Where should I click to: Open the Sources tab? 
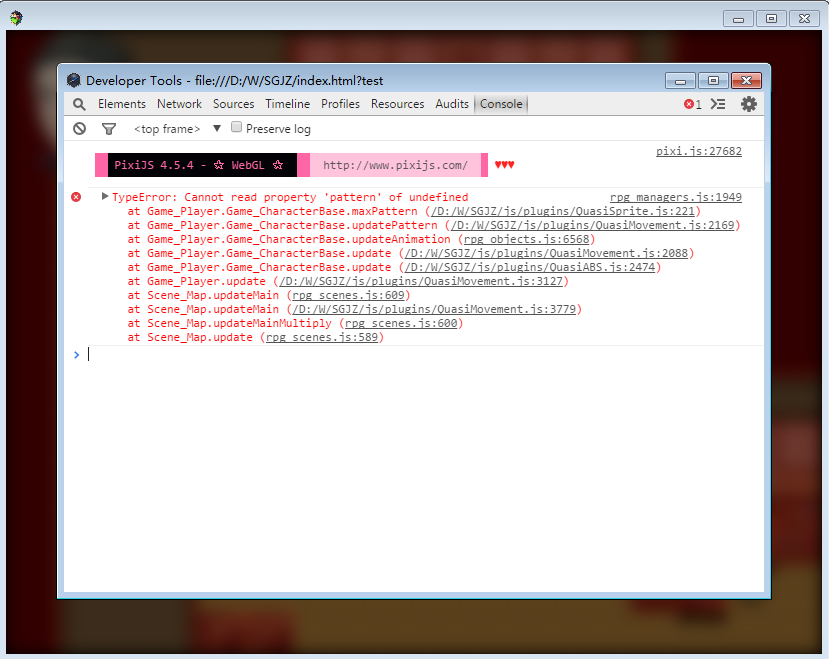click(234, 104)
